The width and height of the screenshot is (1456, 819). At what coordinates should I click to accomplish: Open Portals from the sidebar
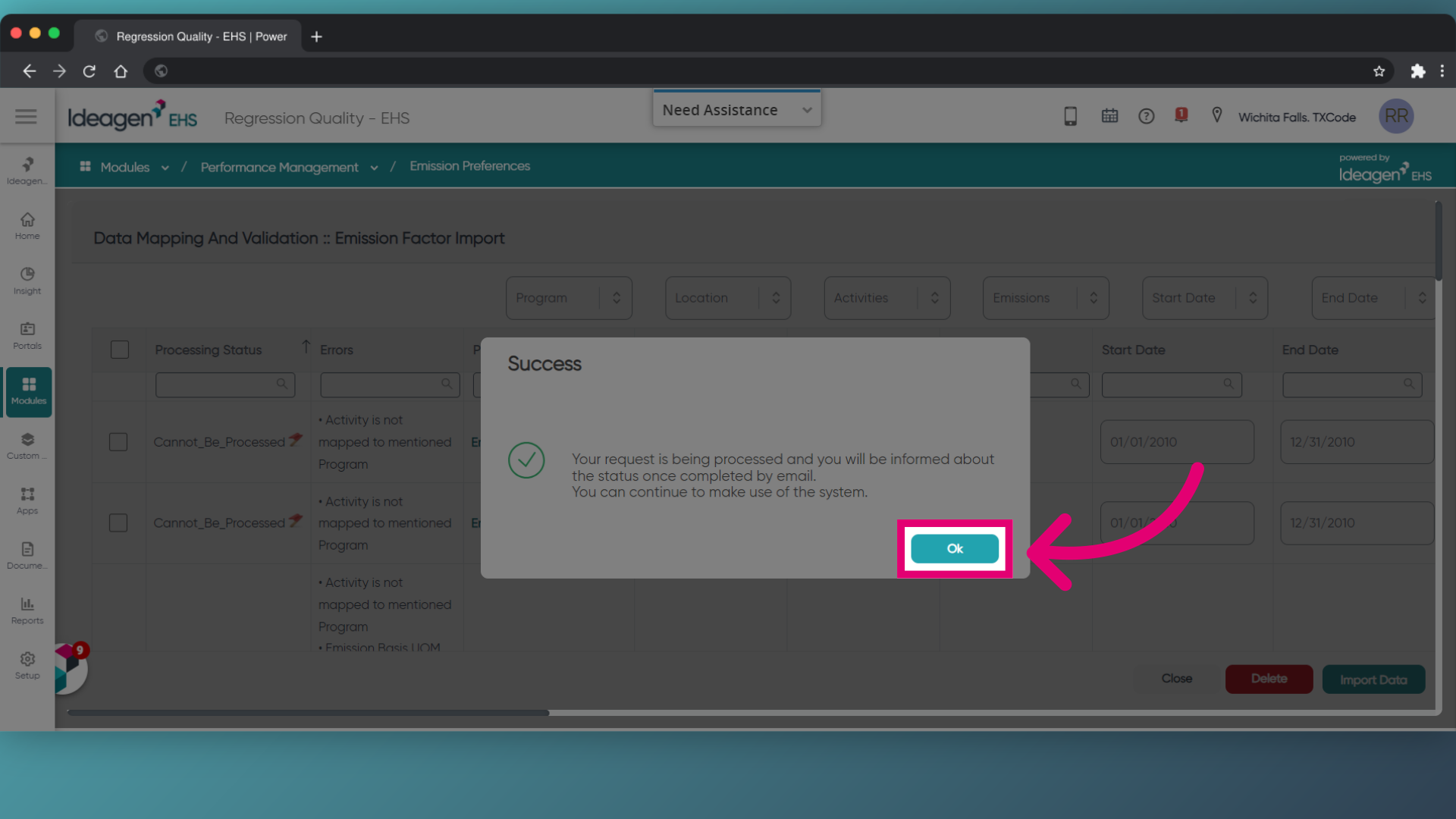point(27,336)
